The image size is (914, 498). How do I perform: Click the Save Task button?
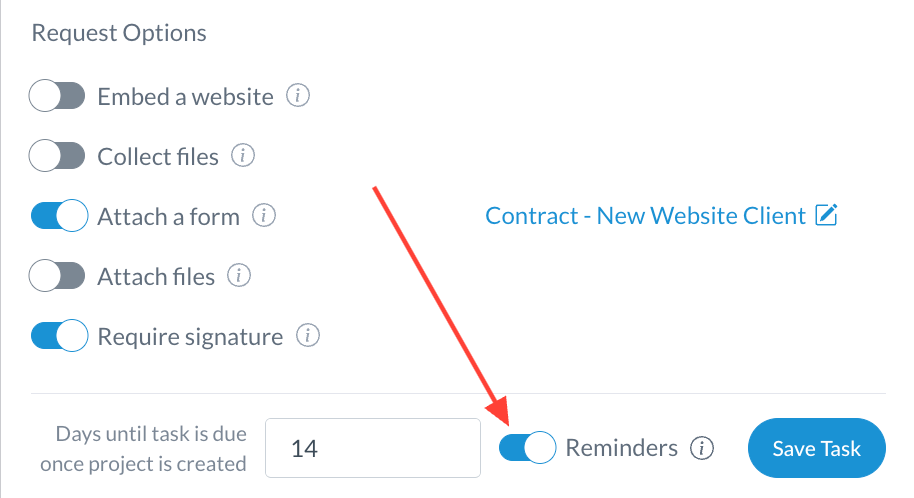click(x=817, y=448)
